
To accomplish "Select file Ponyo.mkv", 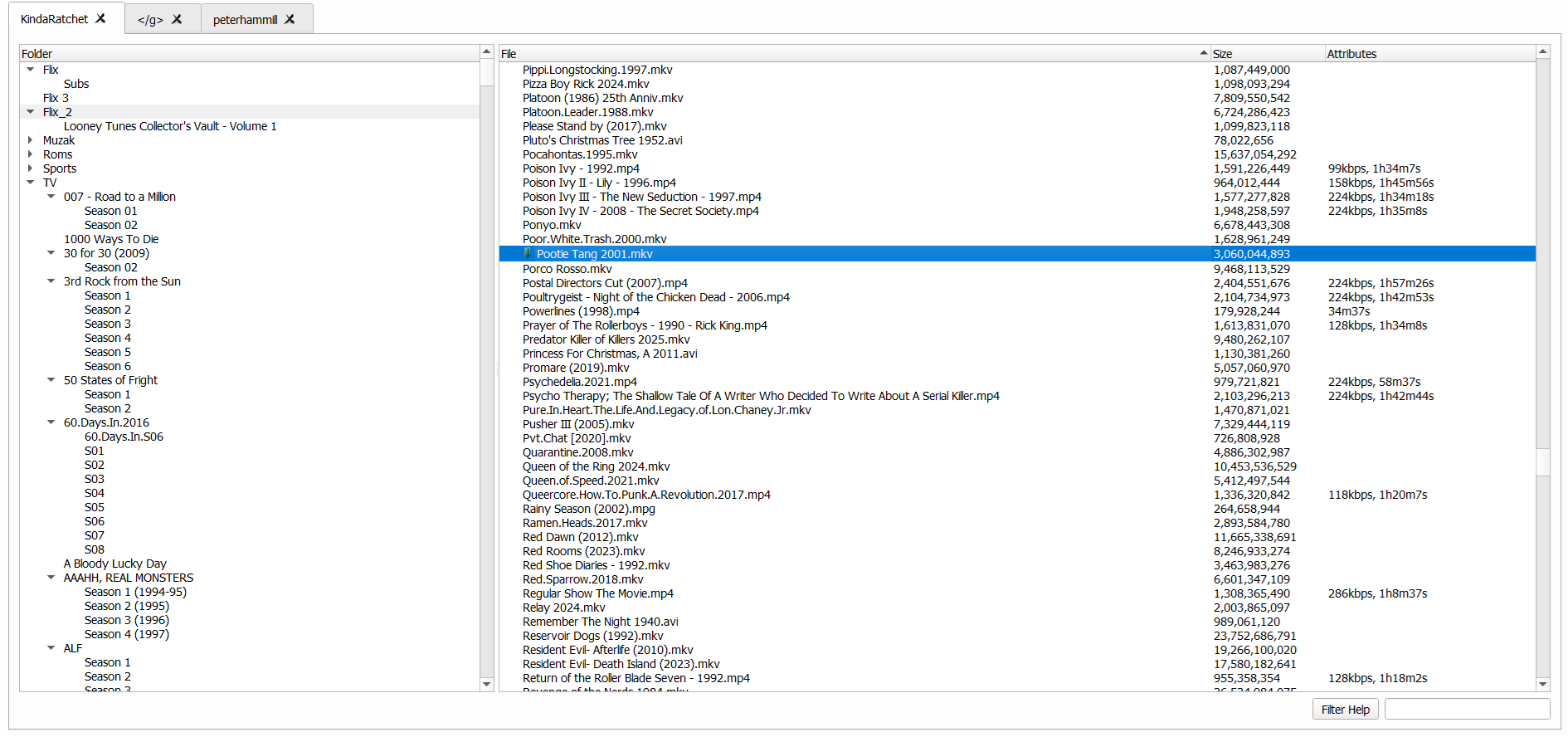I will point(552,225).
